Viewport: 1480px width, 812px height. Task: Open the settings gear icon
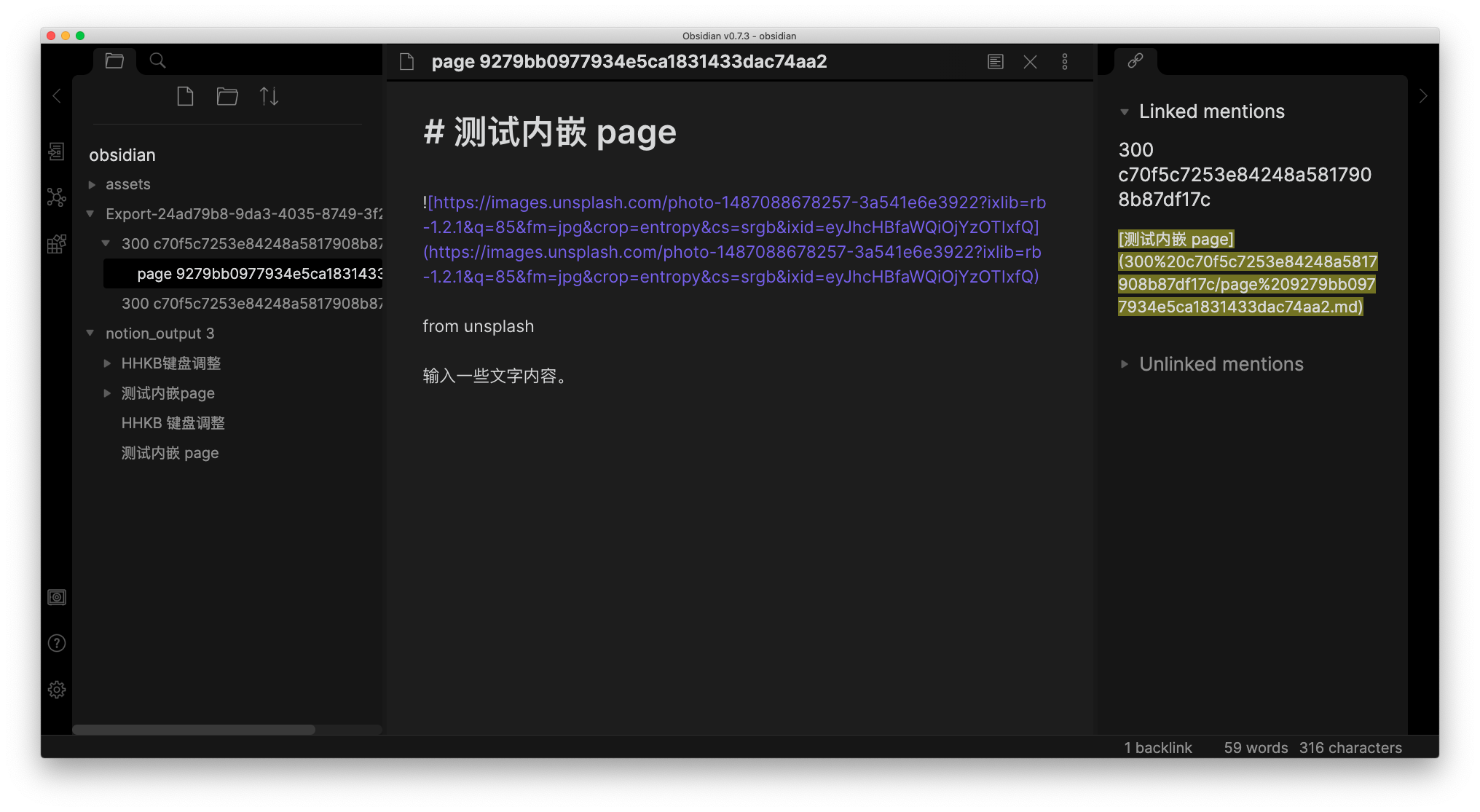coord(57,690)
